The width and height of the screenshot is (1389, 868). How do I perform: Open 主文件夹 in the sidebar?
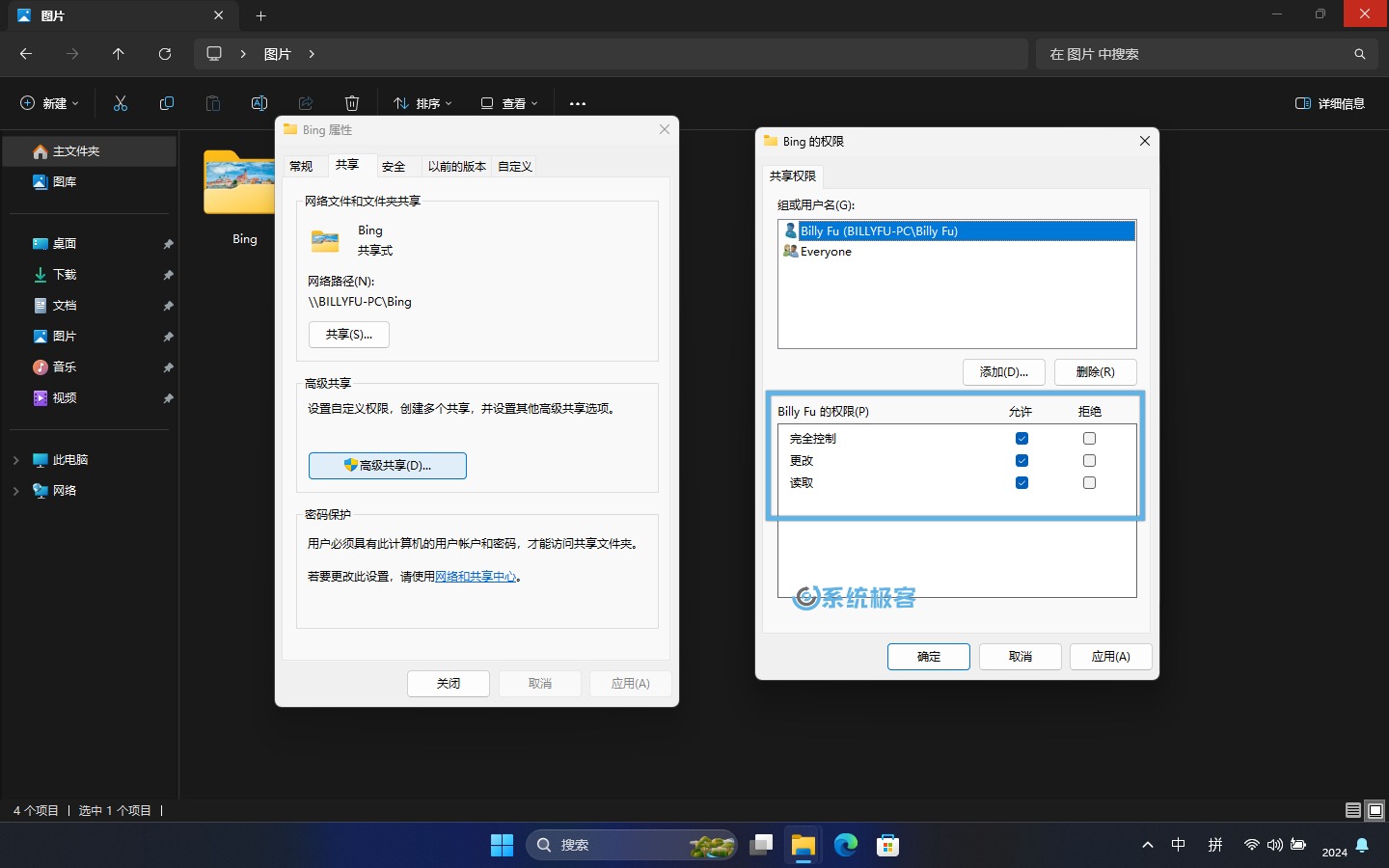coord(89,151)
